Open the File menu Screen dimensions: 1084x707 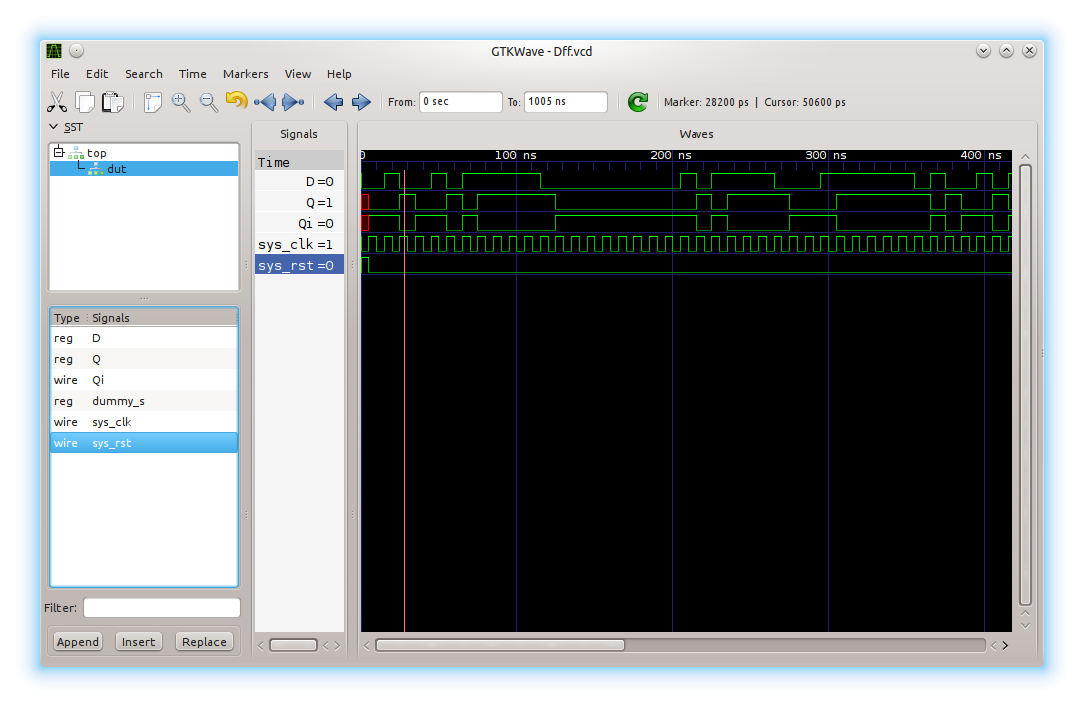click(x=60, y=74)
